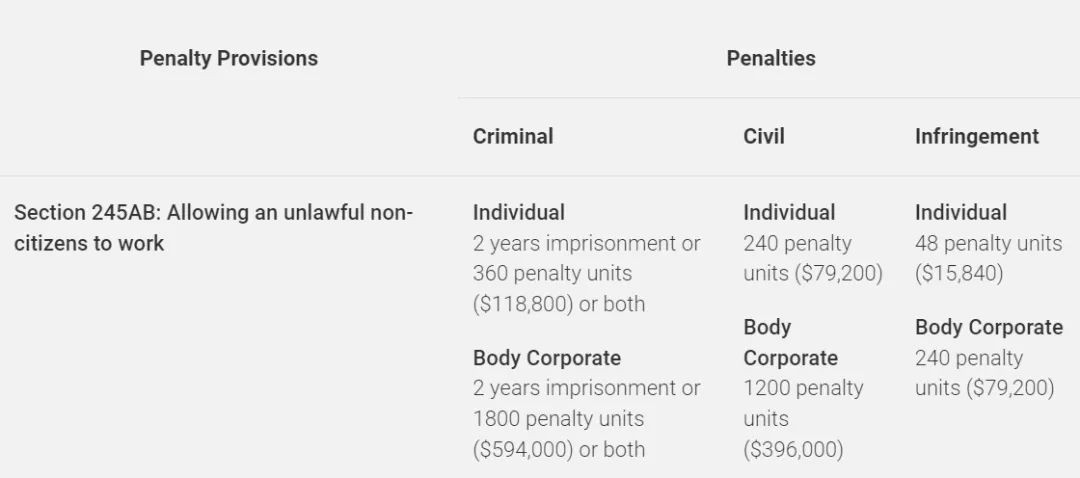Click the Penalty Provisions column header

(228, 58)
